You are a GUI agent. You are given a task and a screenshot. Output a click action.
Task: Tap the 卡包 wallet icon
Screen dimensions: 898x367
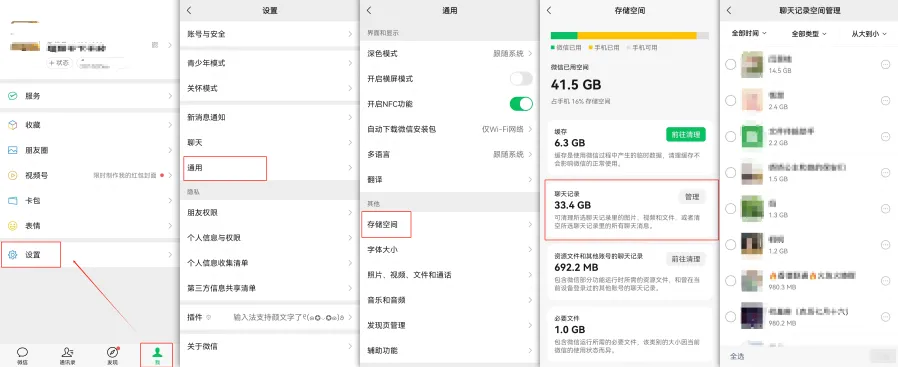tap(13, 200)
